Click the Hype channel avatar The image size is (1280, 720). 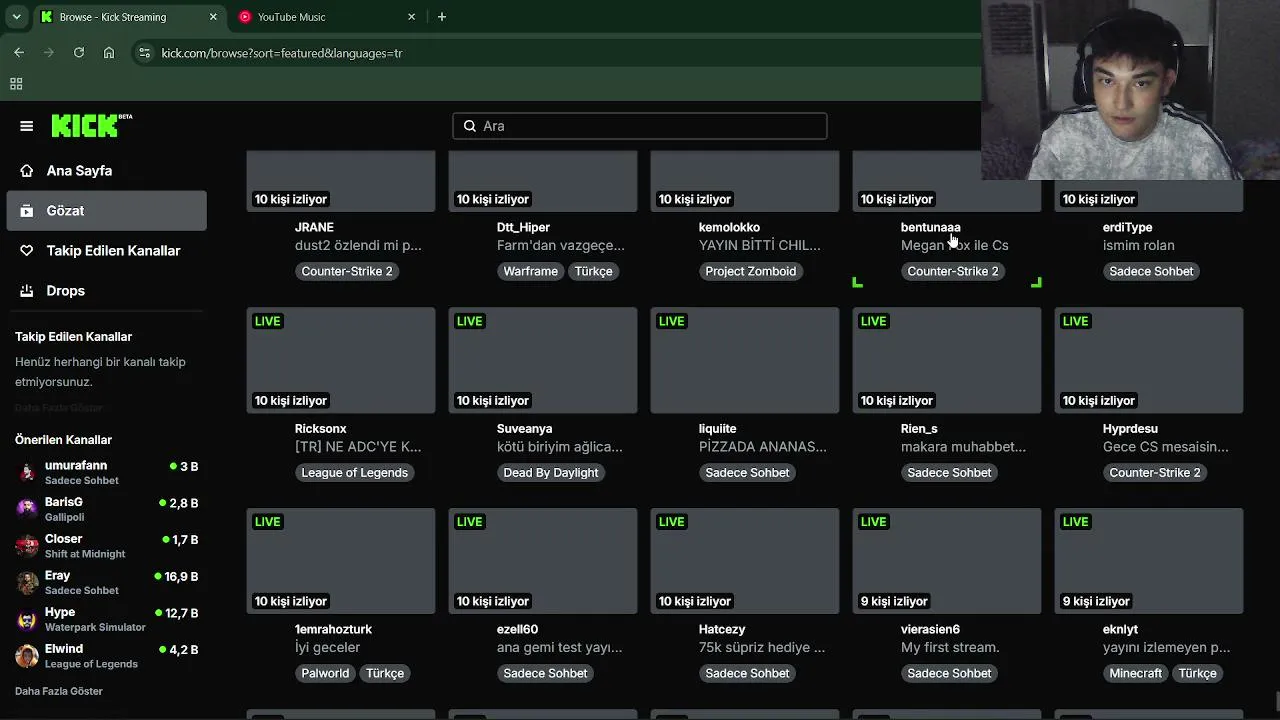[x=27, y=620]
